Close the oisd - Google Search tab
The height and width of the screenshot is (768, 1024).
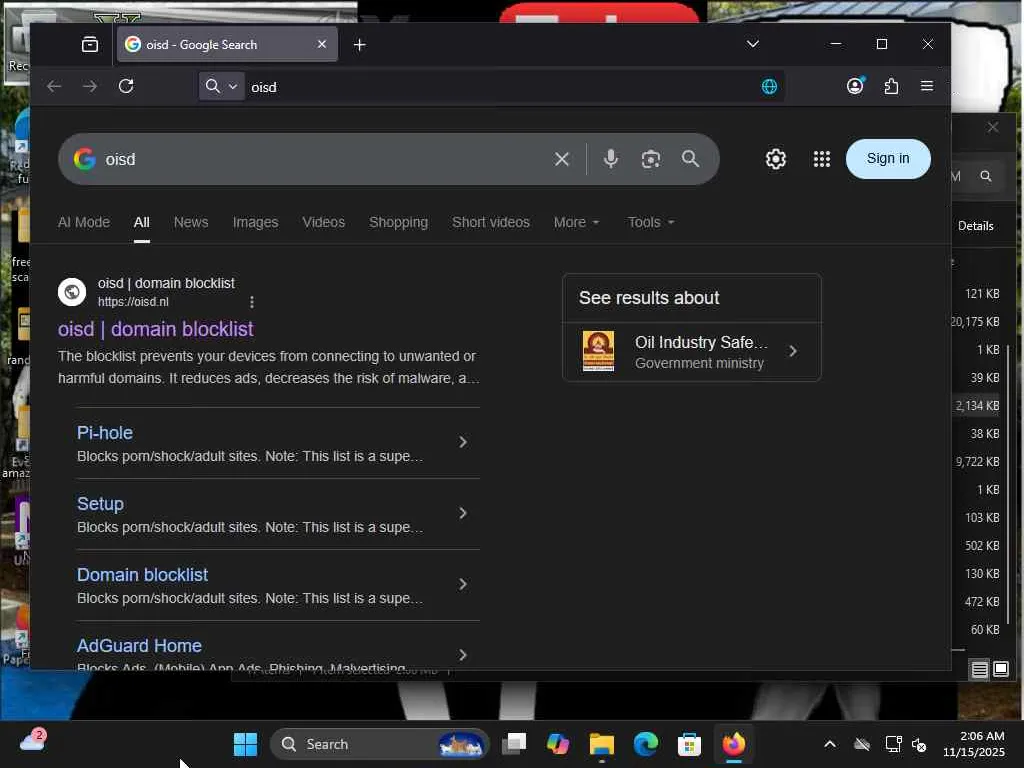coord(321,44)
